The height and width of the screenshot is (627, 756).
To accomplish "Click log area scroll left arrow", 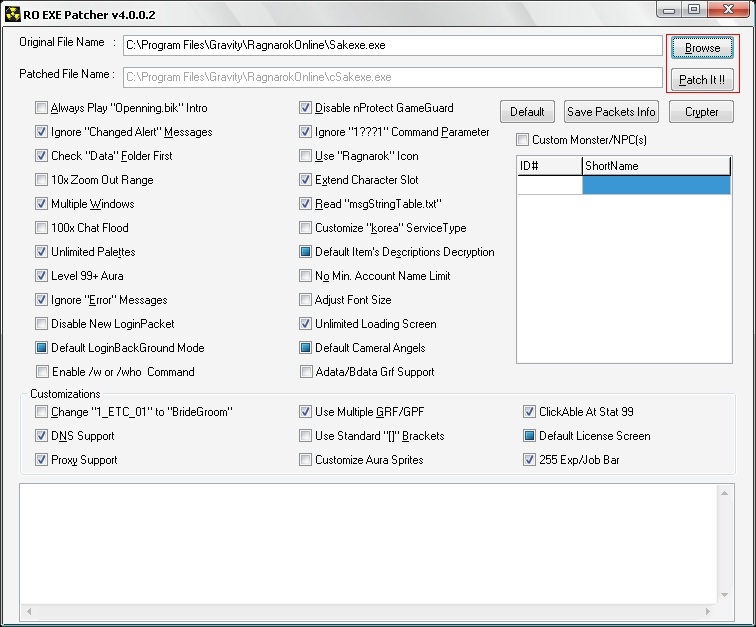I will (x=29, y=612).
